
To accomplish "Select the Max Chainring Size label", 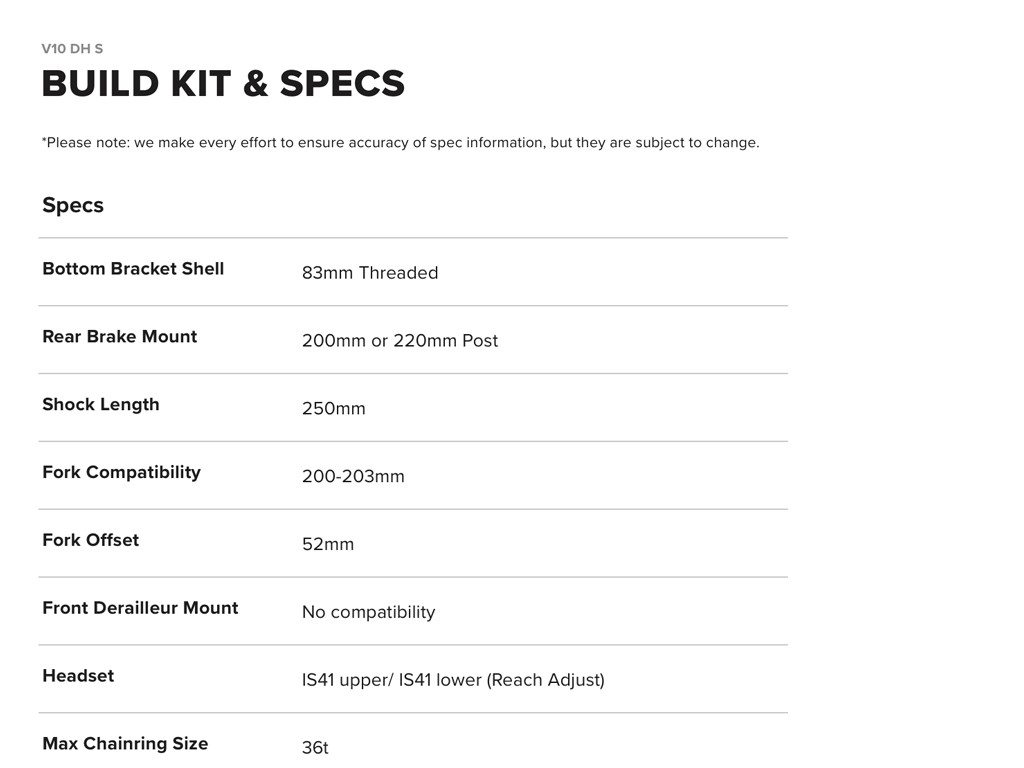I will pos(125,744).
